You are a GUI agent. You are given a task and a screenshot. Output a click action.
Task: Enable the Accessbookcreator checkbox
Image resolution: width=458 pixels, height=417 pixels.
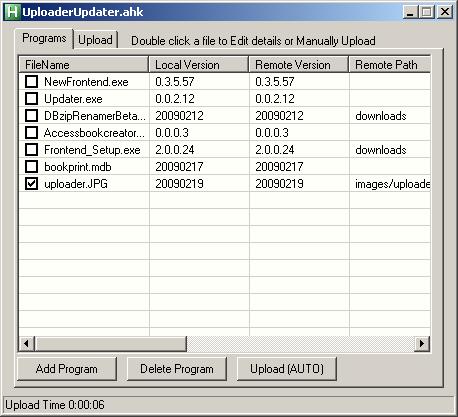31,132
